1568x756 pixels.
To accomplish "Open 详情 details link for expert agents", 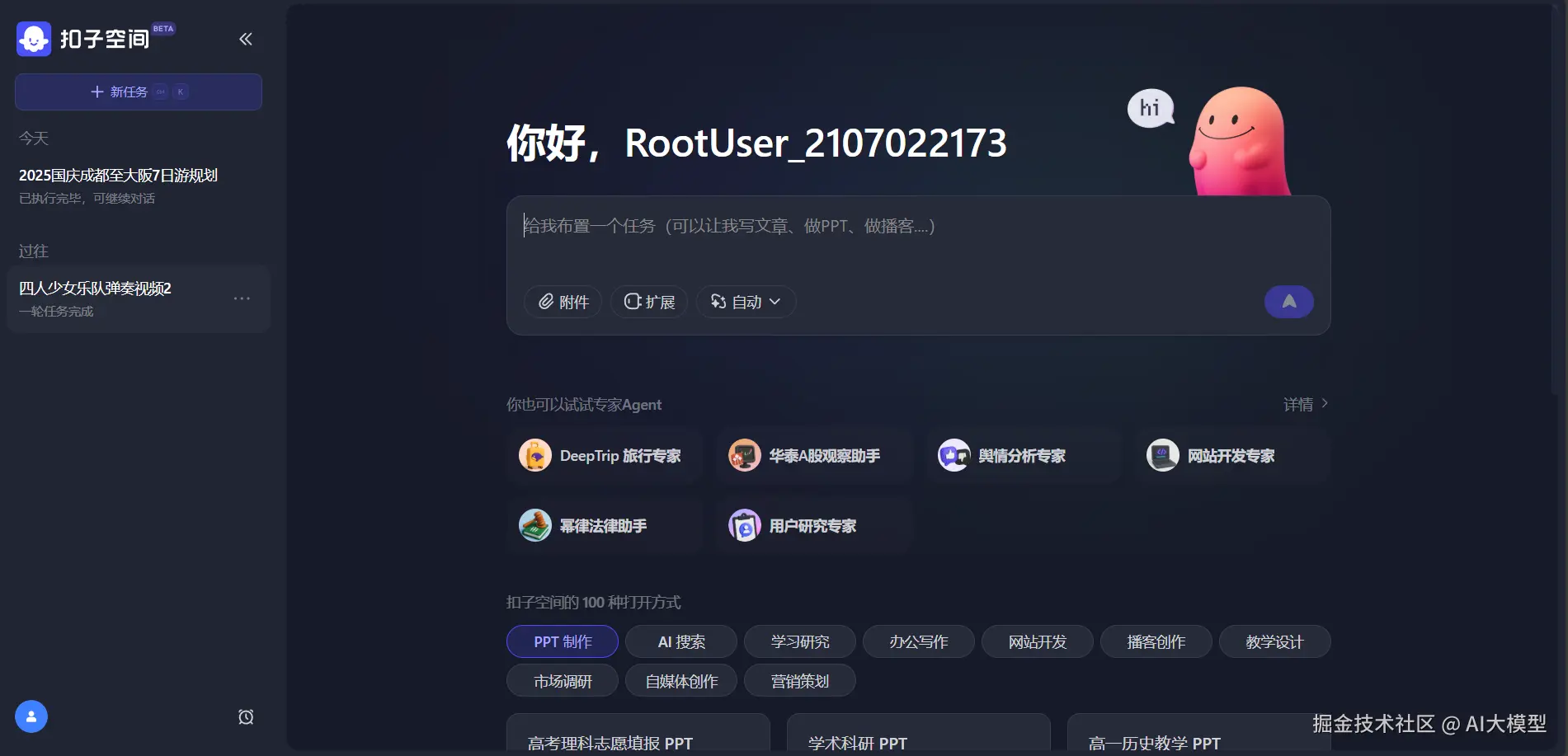I will tap(1306, 404).
